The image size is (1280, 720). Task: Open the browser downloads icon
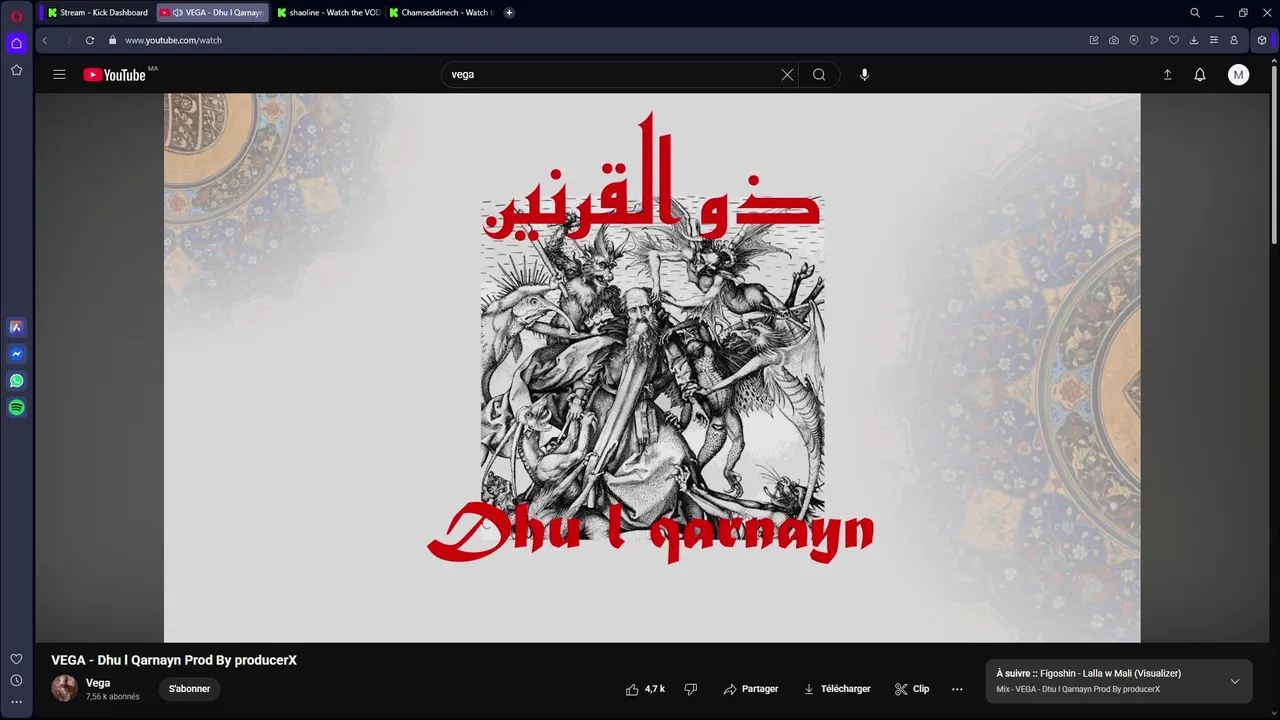(1194, 40)
